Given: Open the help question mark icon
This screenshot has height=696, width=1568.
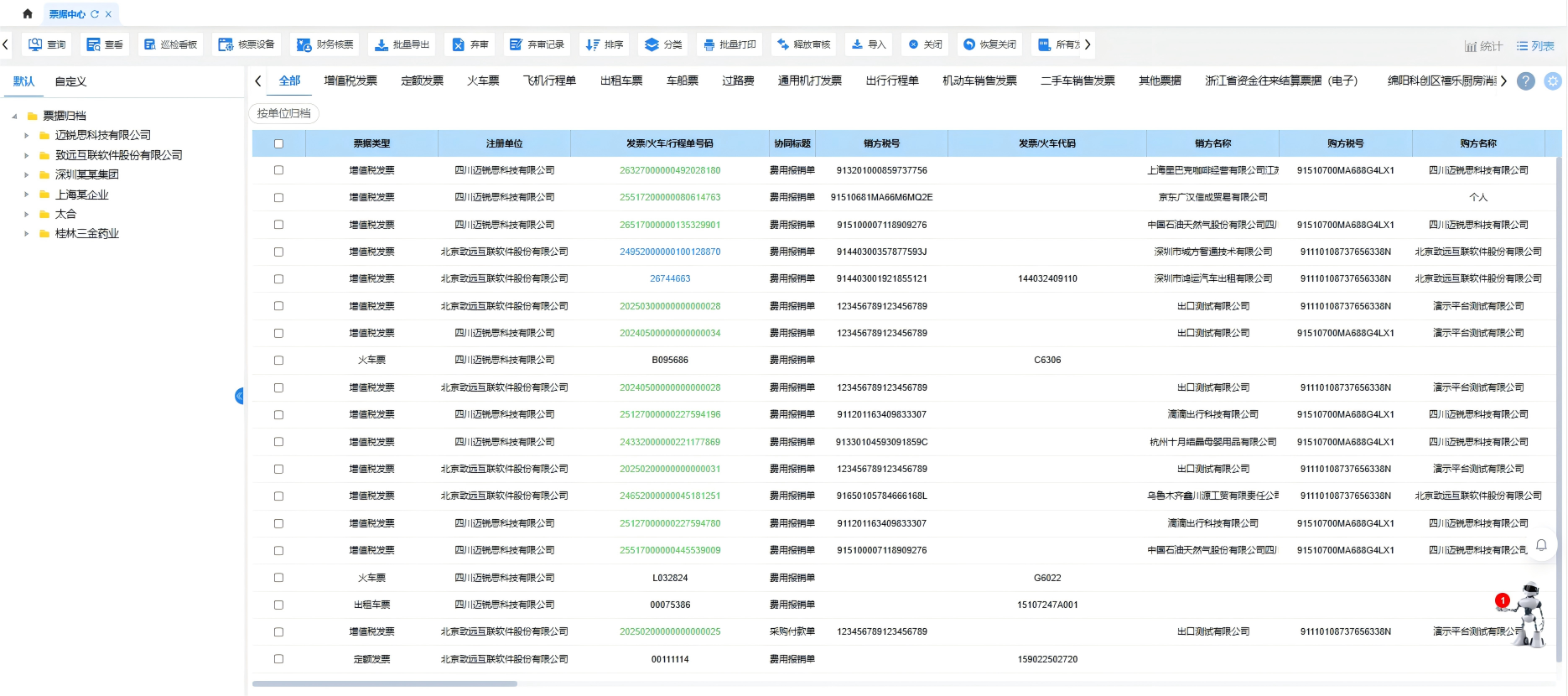Looking at the screenshot, I should 1526,81.
